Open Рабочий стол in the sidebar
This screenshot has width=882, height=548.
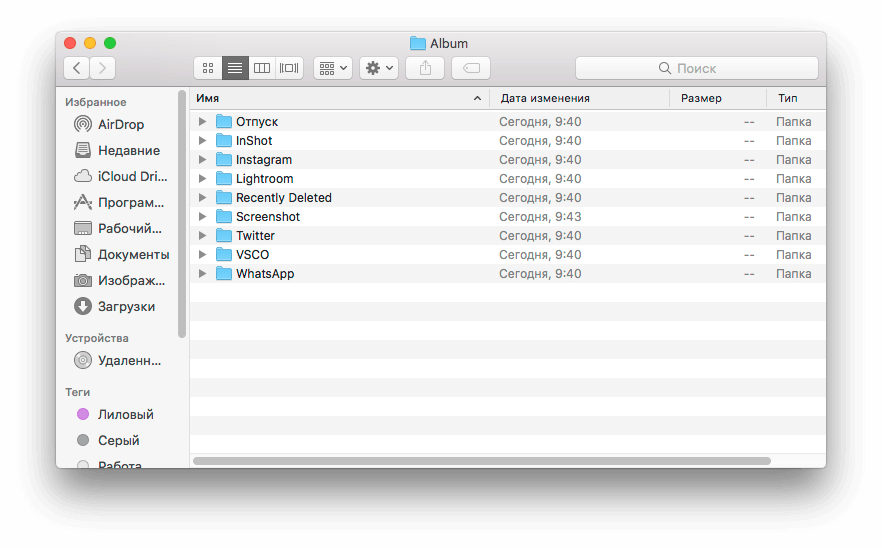(130, 228)
